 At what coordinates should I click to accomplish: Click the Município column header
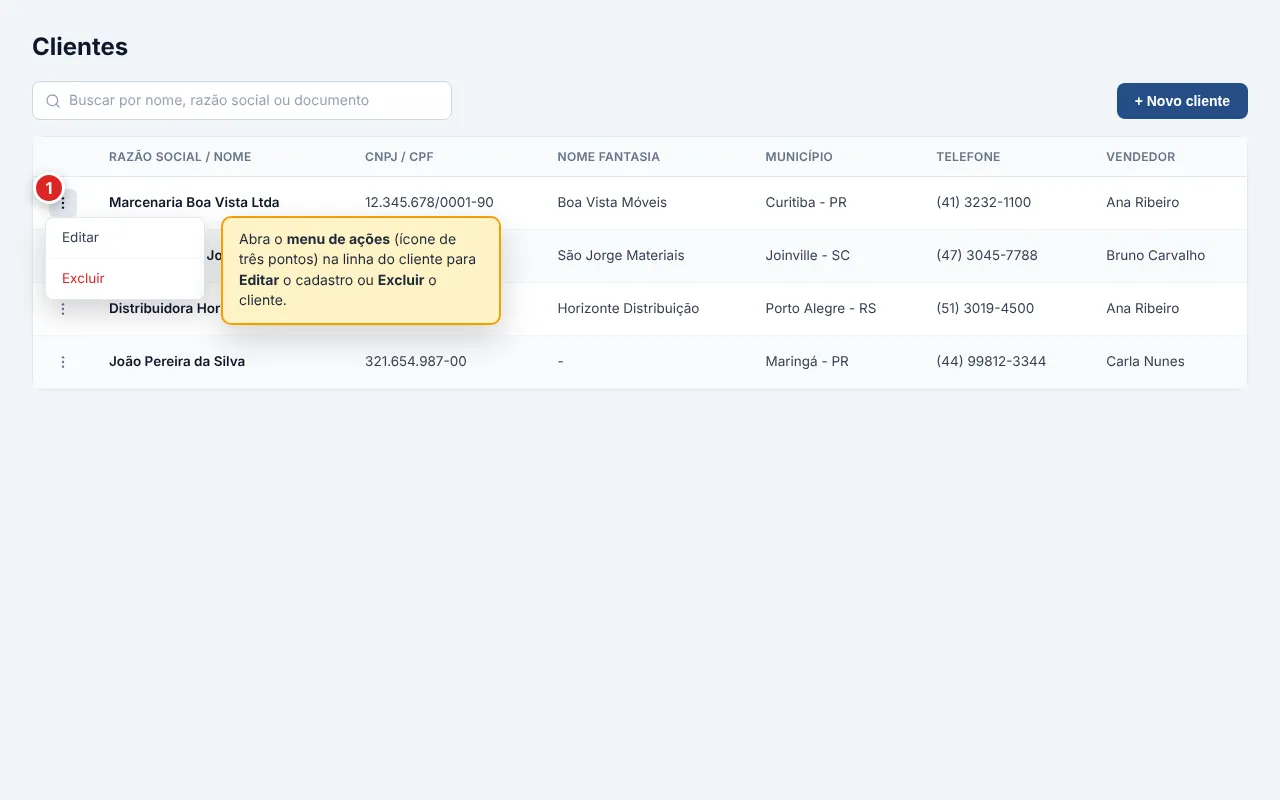point(799,157)
